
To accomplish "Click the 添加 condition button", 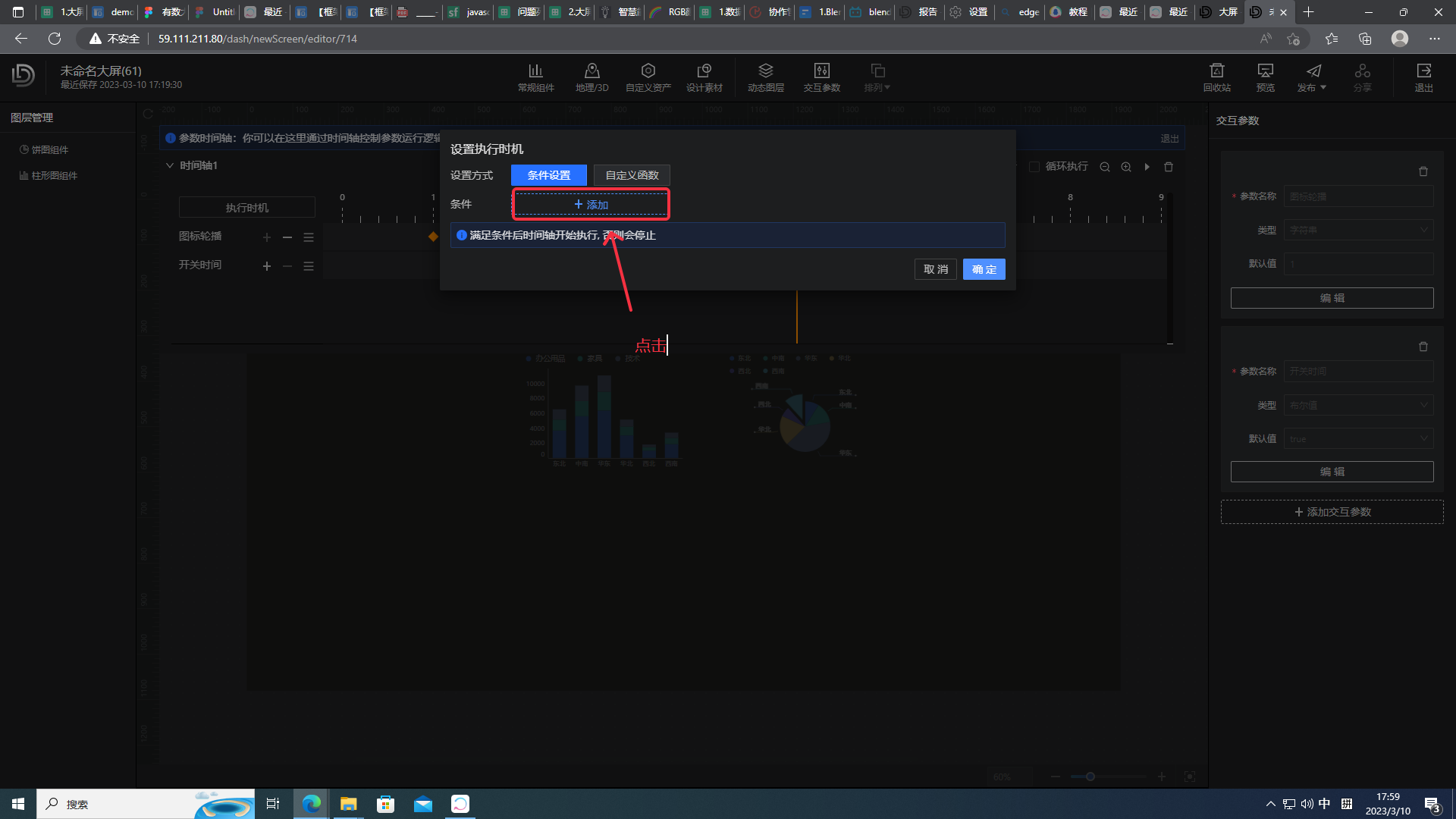I will coord(591,205).
